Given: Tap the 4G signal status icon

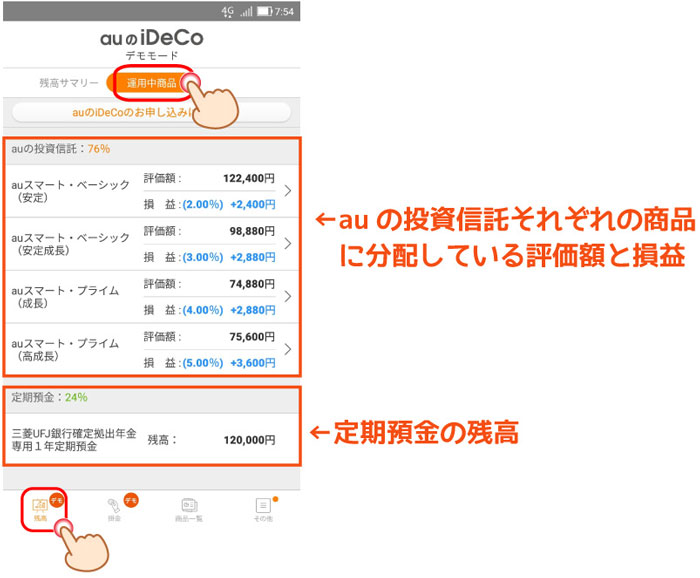Looking at the screenshot, I should click(228, 12).
